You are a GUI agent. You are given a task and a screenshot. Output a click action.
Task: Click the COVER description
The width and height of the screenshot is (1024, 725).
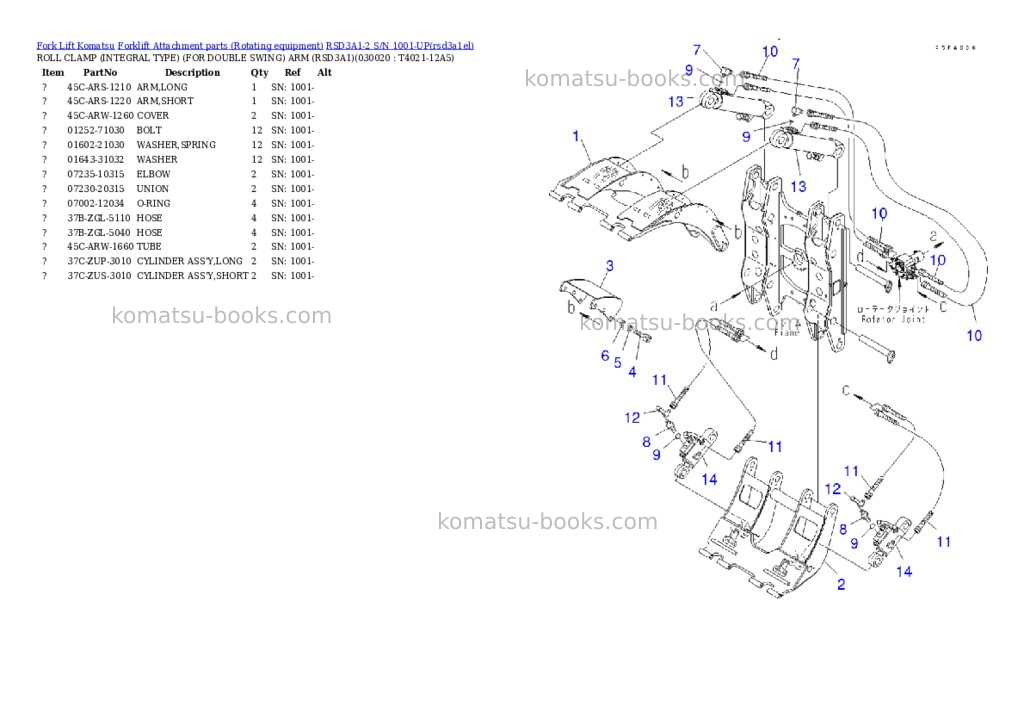pyautogui.click(x=153, y=116)
